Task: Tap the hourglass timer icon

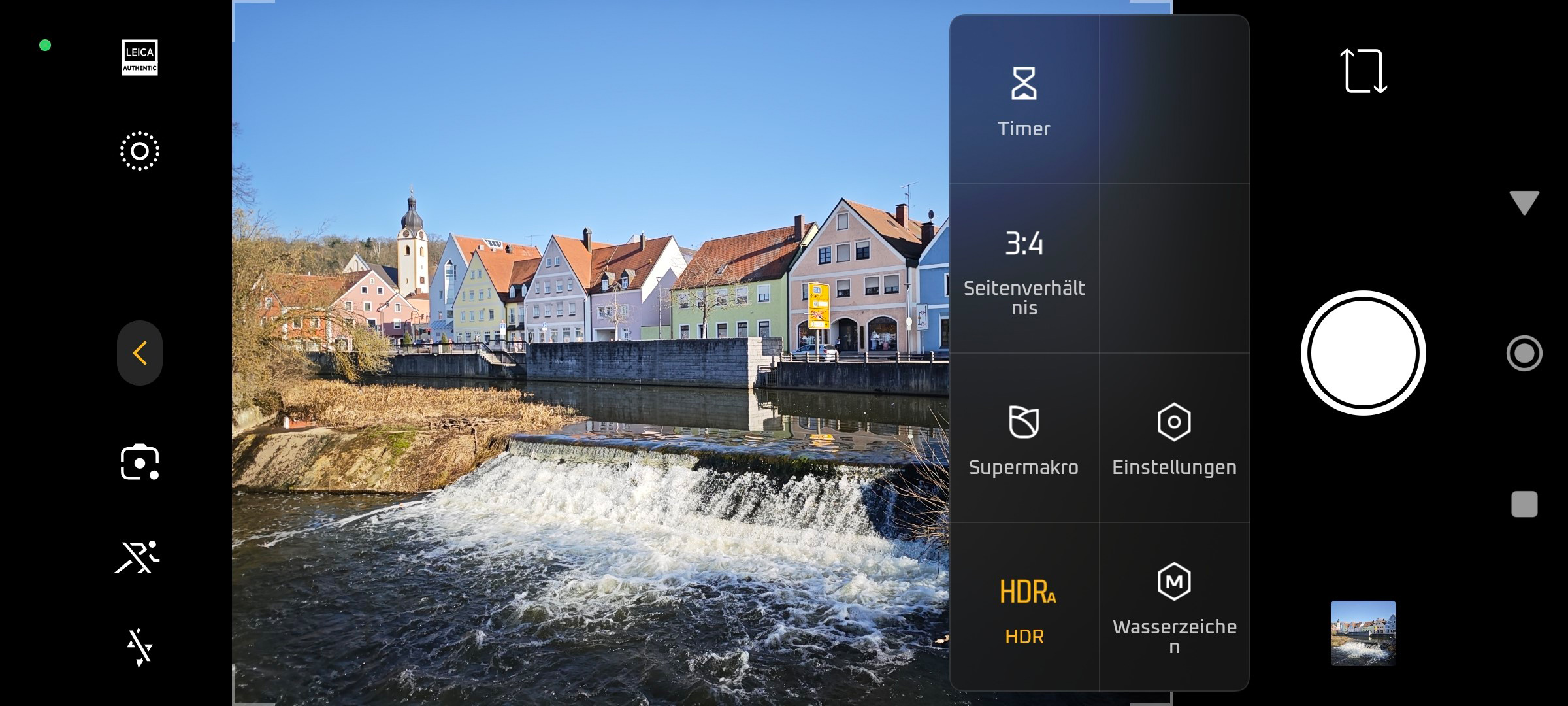Action: coord(1024,83)
